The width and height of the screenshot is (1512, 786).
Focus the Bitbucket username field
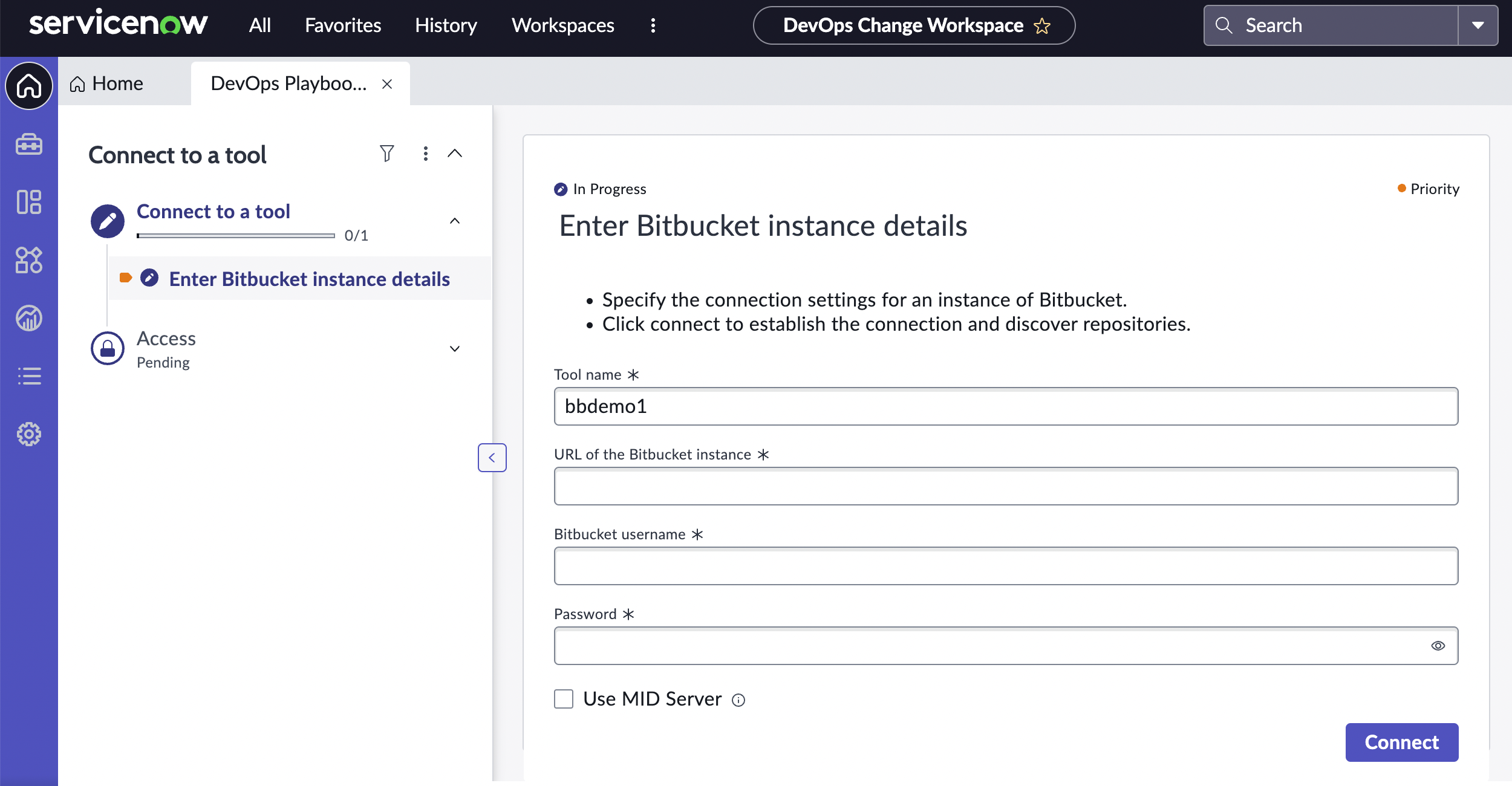[x=1006, y=566]
